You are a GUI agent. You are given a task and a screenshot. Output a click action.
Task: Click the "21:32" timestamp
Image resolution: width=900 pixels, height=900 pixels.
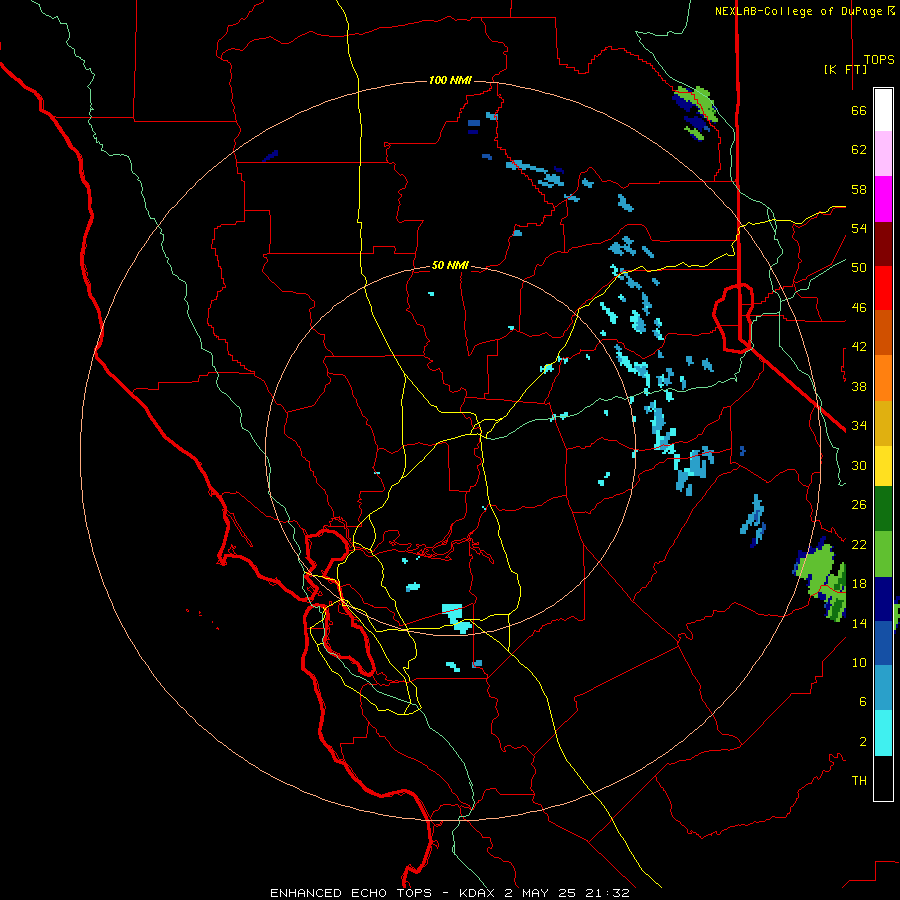click(608, 893)
